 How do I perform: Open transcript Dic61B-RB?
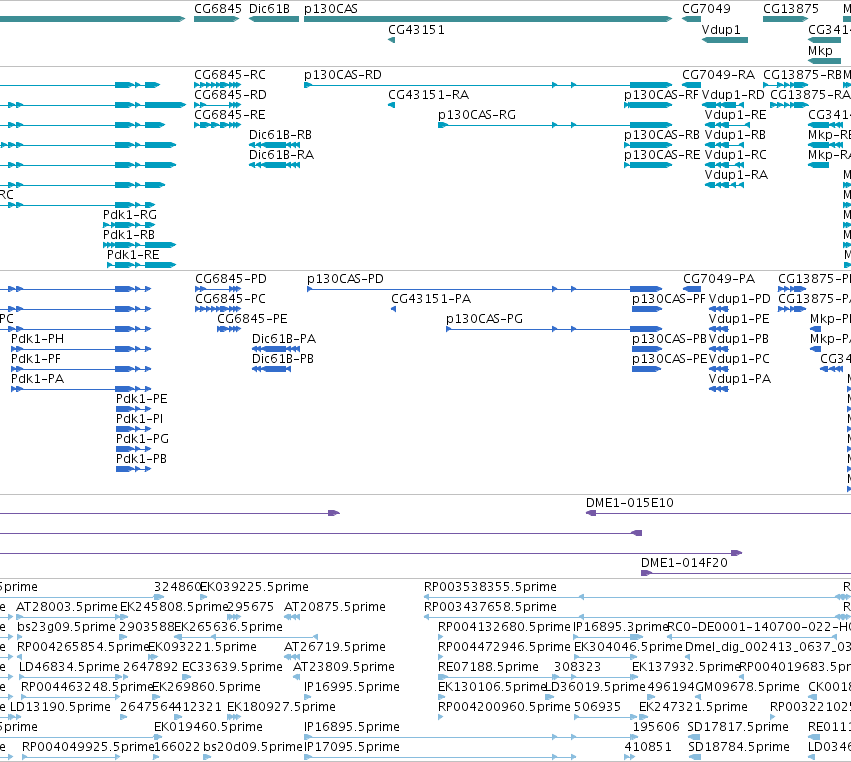(x=280, y=135)
